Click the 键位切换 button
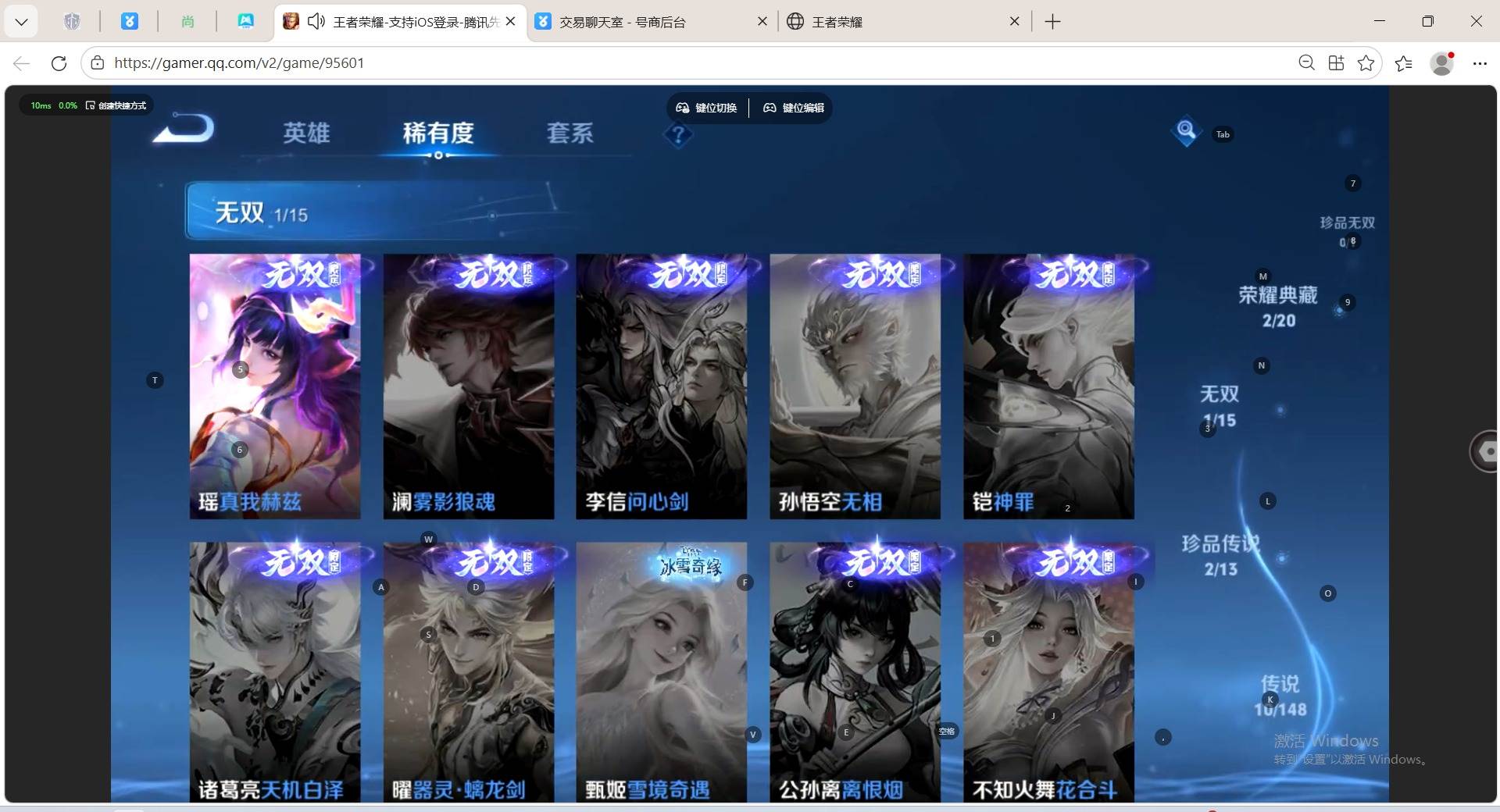This screenshot has width=1500, height=812. 706,108
